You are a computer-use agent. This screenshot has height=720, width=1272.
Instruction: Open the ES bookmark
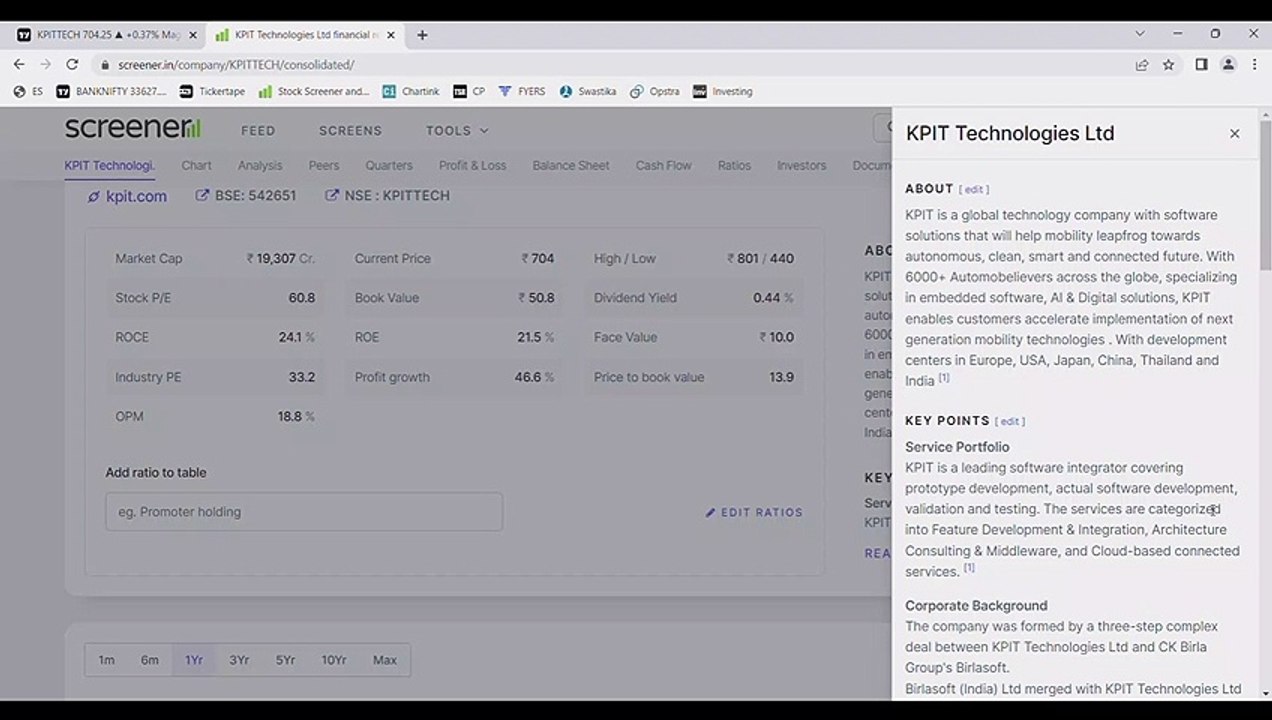tap(29, 91)
